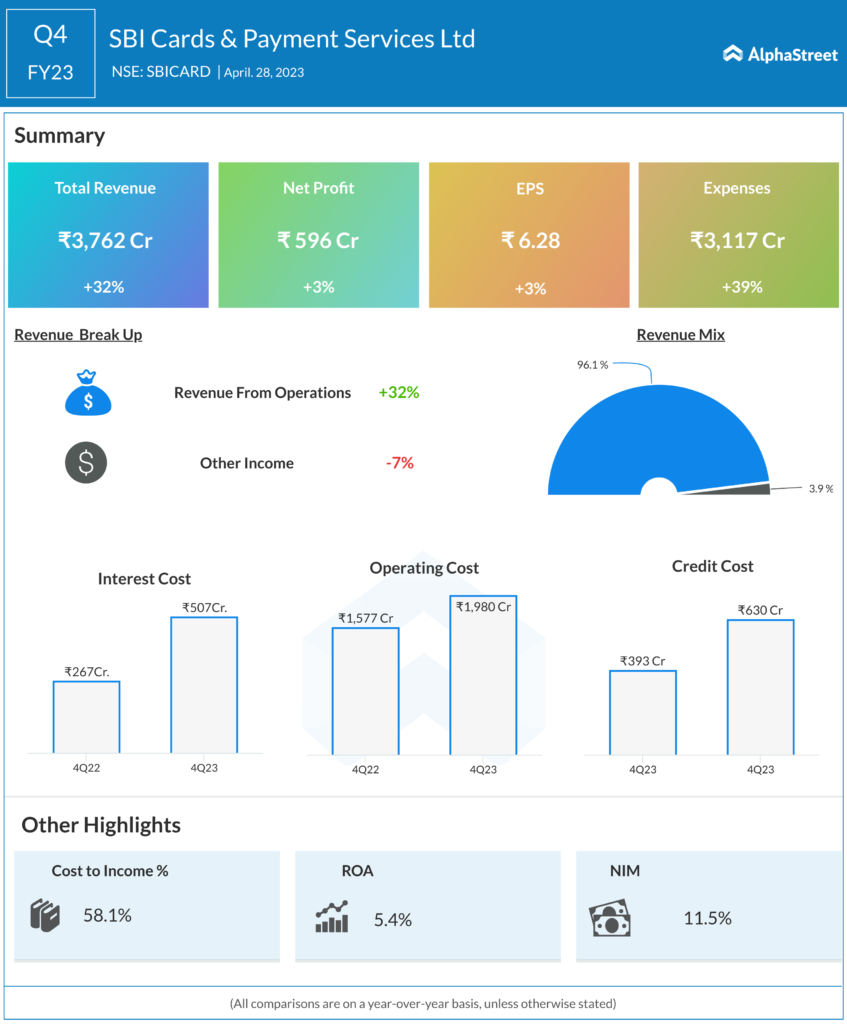Screen dimensions: 847x1024
Task: Click the Revenue Mix heading
Action: 680,335
